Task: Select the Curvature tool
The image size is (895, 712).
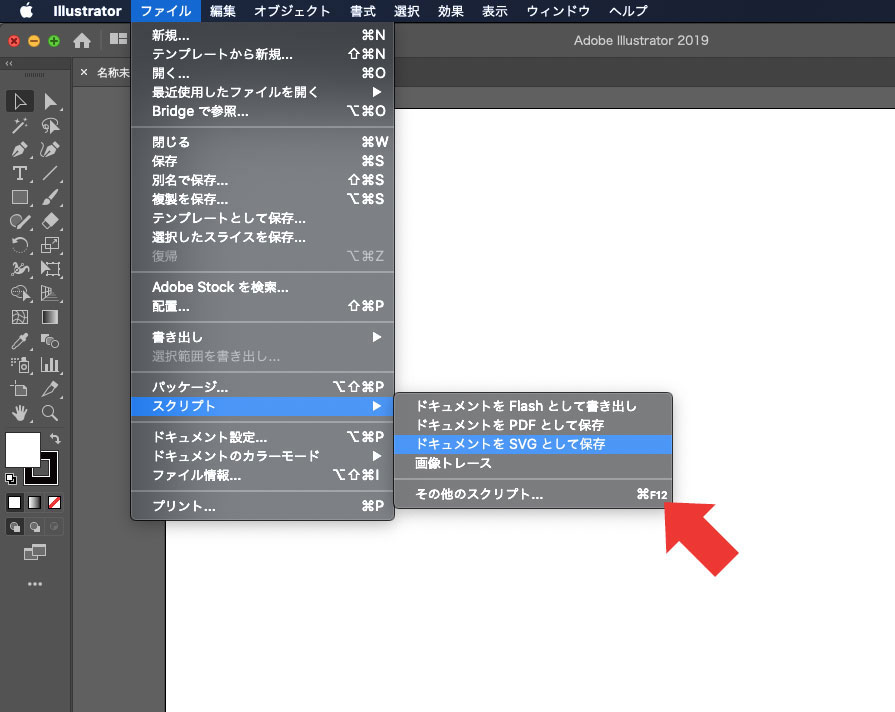Action: click(x=50, y=150)
